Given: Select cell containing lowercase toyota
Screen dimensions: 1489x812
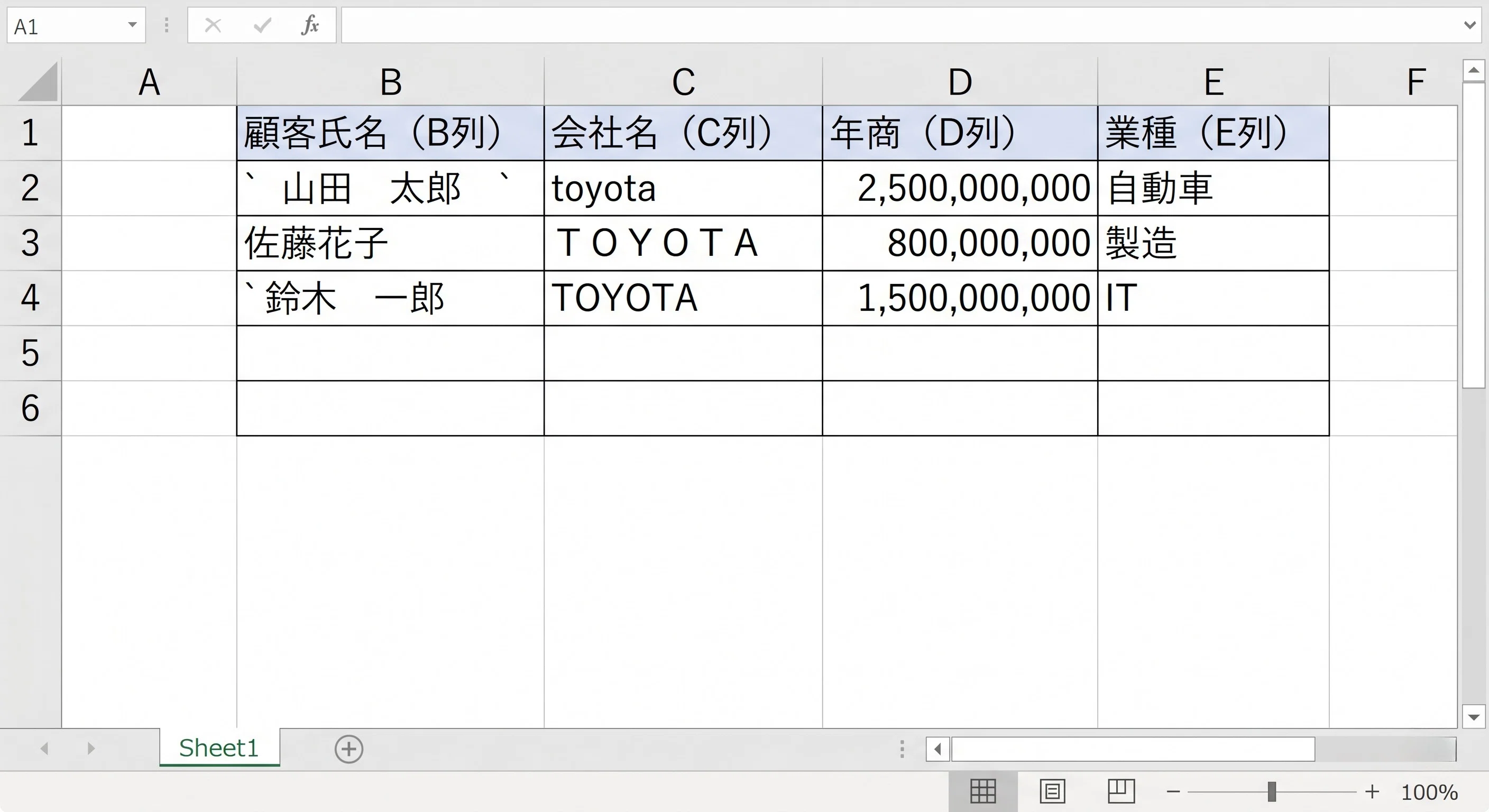Looking at the screenshot, I should [x=683, y=188].
